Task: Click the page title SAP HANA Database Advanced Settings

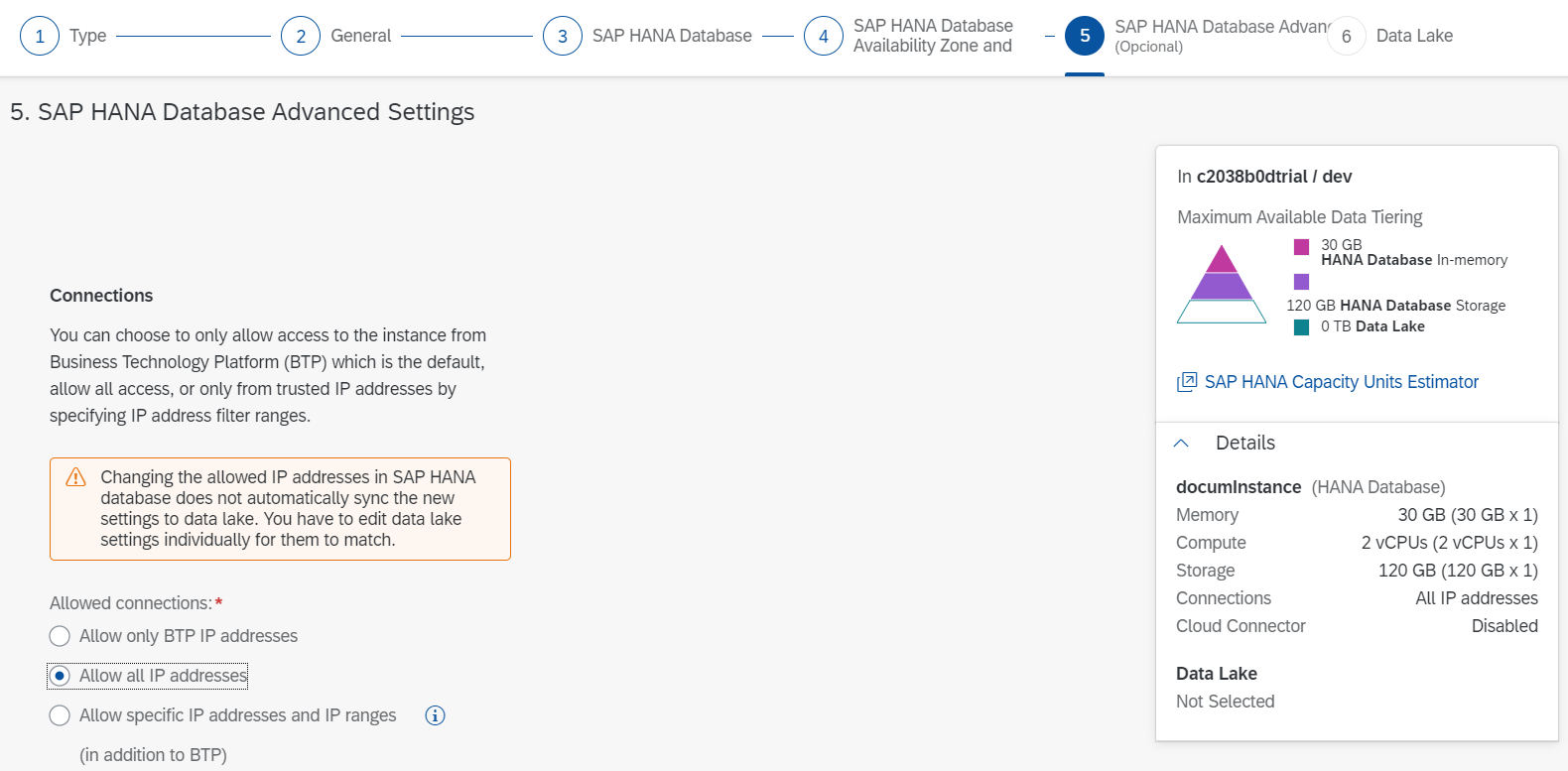Action: pos(242,112)
